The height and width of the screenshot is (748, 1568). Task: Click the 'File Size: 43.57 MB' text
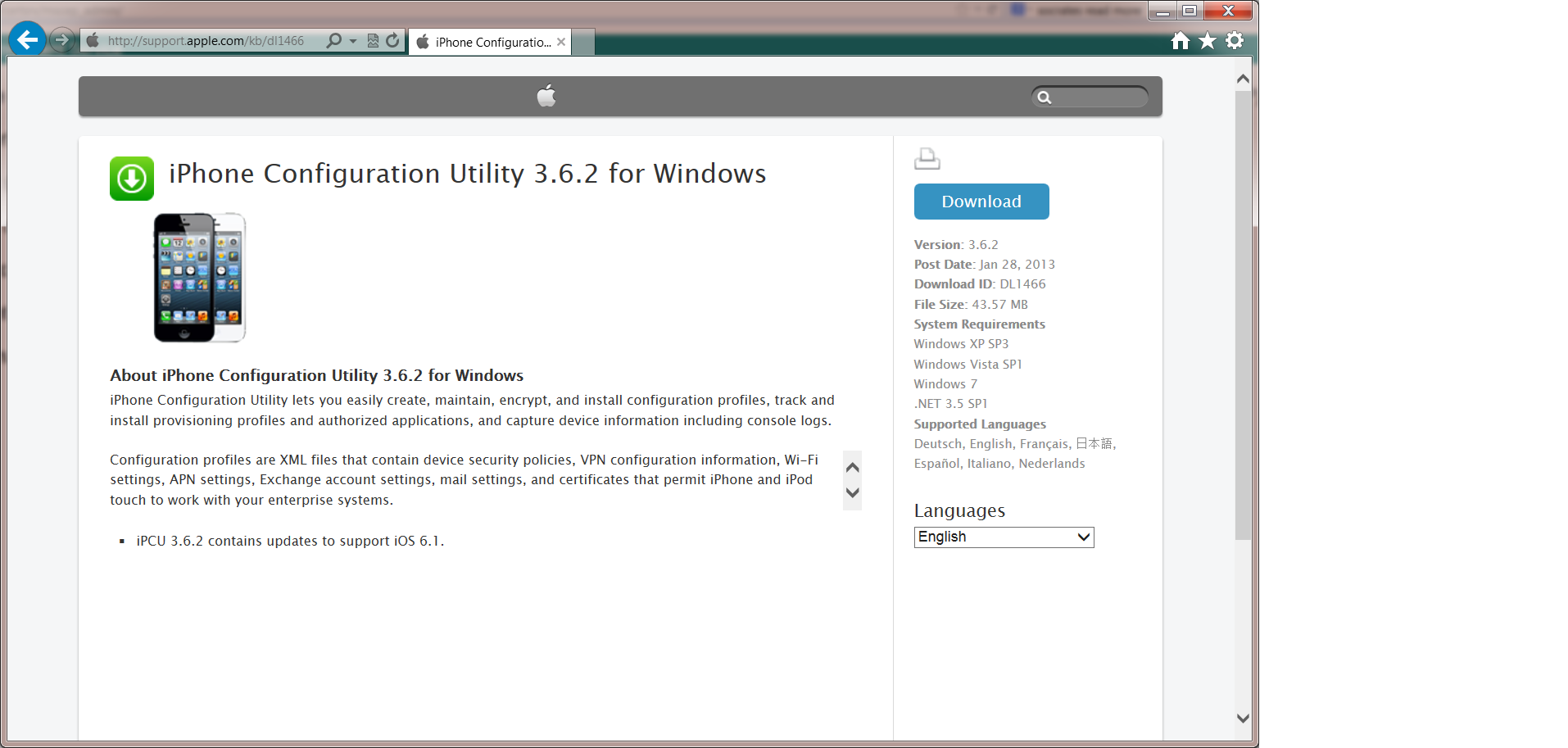pyautogui.click(x=971, y=305)
